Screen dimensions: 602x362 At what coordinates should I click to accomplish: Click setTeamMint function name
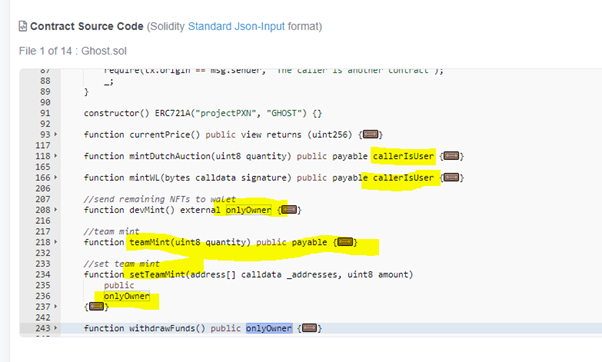[157, 274]
